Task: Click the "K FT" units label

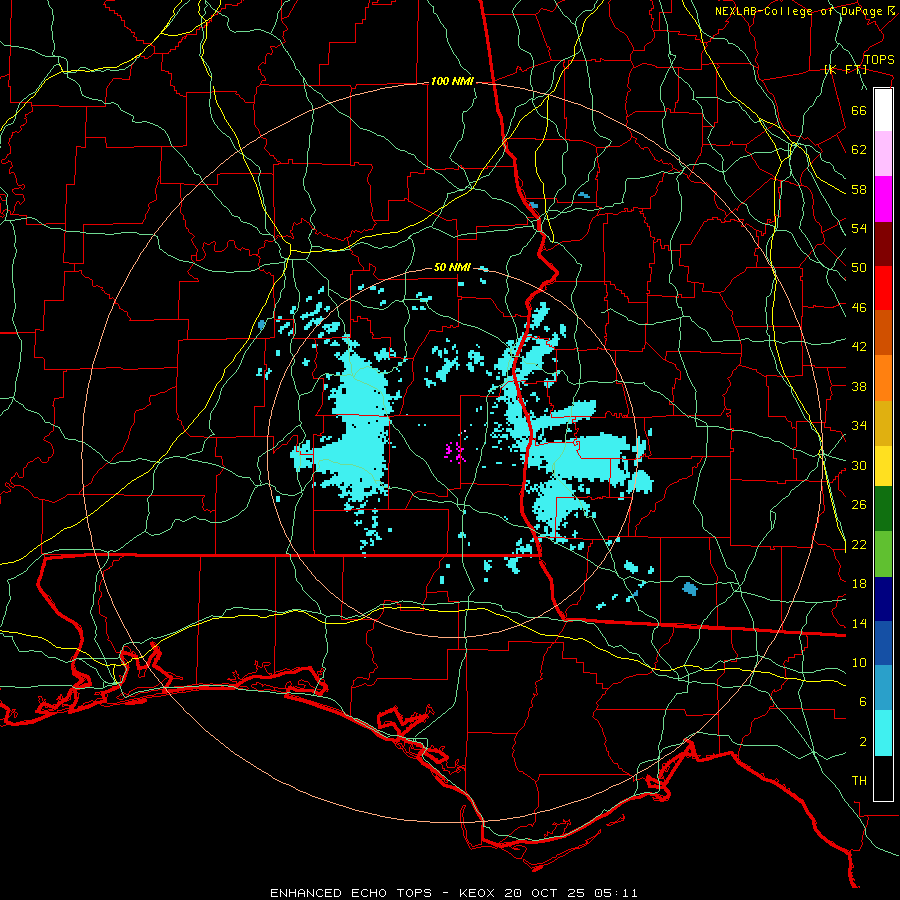Action: click(845, 69)
